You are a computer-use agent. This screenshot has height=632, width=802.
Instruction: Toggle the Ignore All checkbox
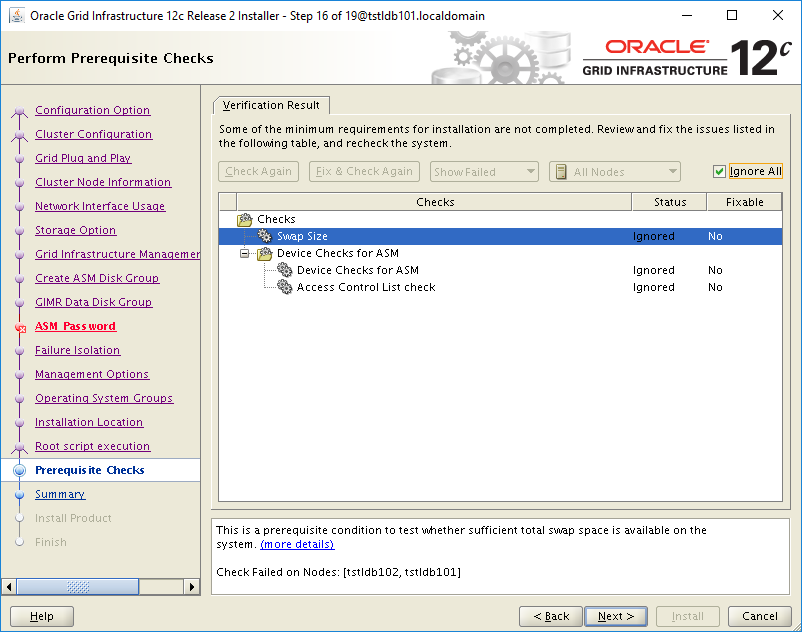point(719,171)
